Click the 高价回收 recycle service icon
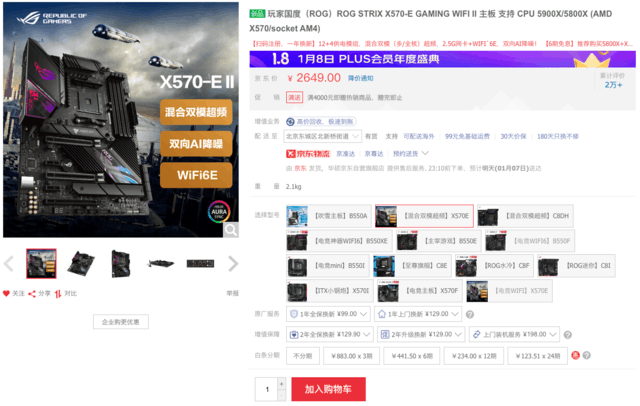This screenshot has width=640, height=406. (290, 122)
